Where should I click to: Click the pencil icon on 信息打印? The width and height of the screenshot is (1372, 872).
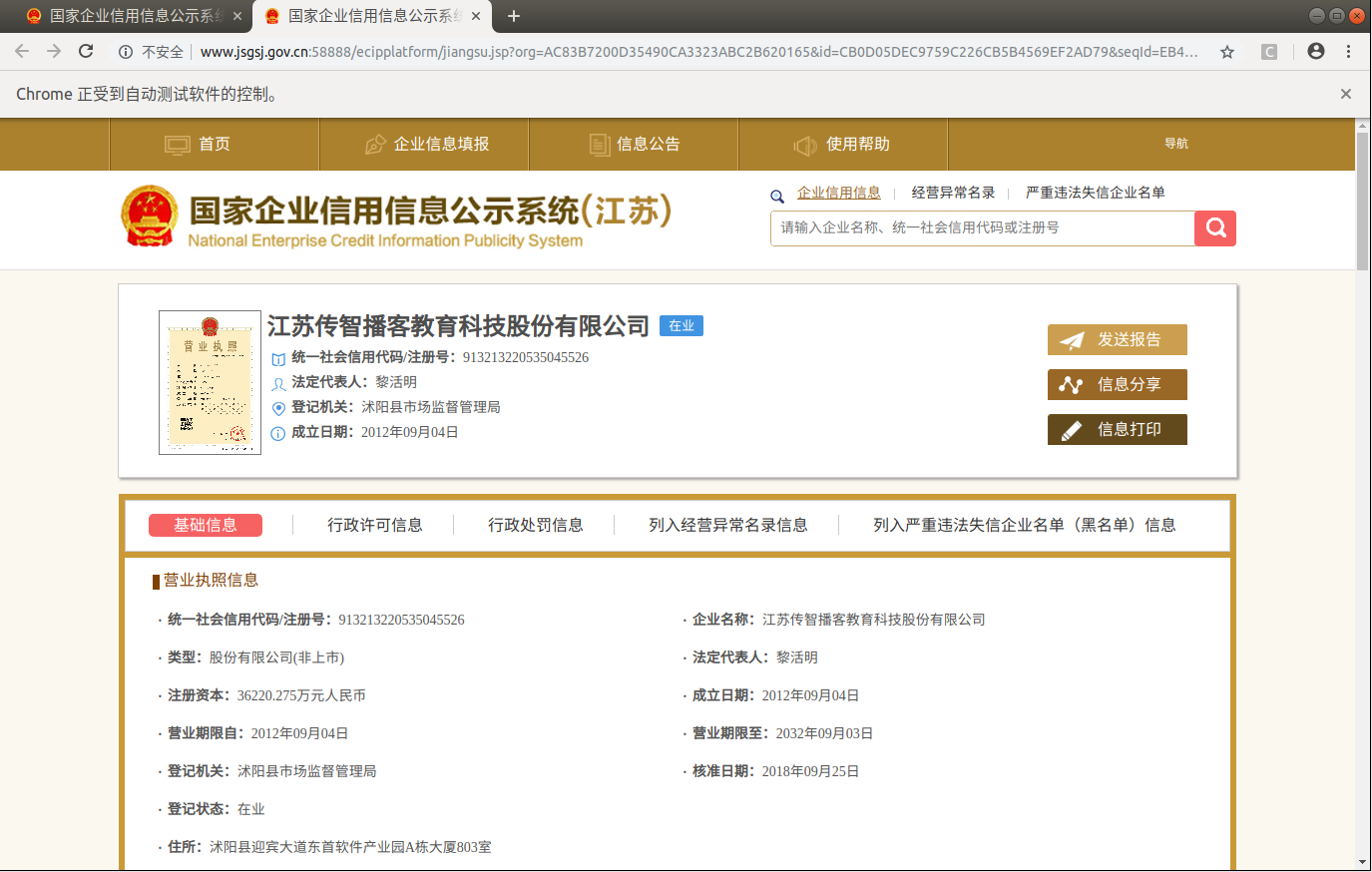pos(1071,431)
